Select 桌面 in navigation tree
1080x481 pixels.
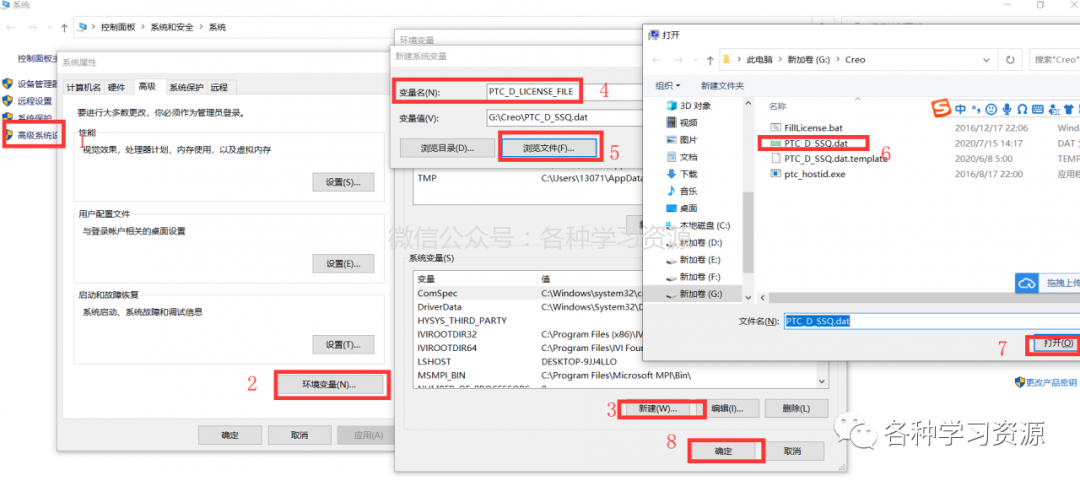click(681, 208)
